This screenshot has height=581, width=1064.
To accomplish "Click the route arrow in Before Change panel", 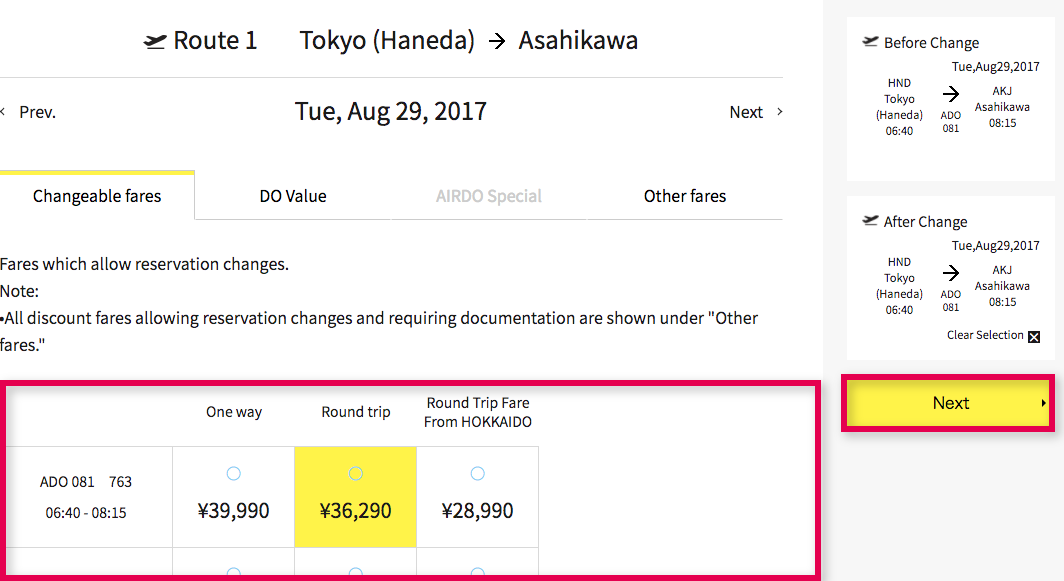I will click(951, 94).
